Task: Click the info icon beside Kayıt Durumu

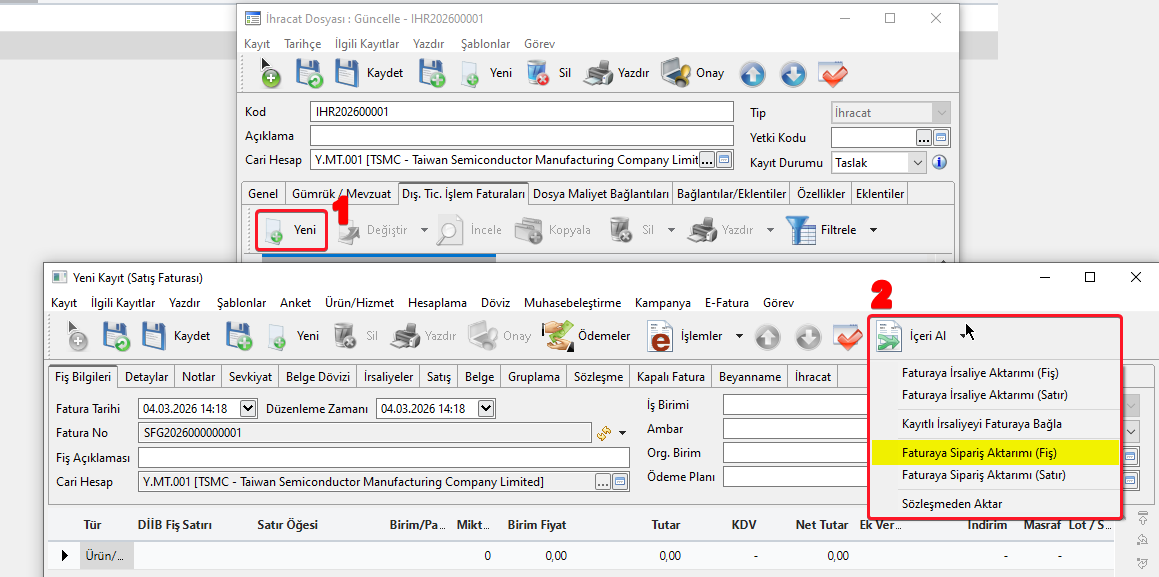Action: tap(939, 162)
